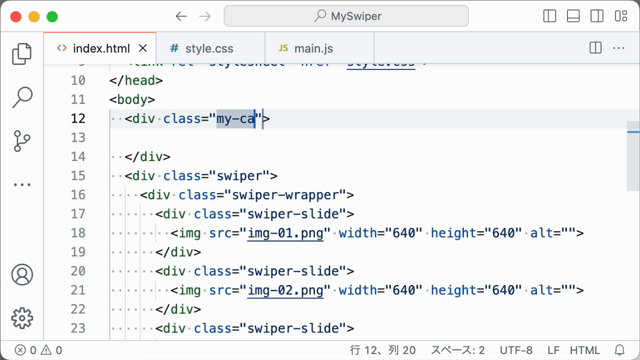
Task: Open errors and warnings status item
Action: point(39,350)
